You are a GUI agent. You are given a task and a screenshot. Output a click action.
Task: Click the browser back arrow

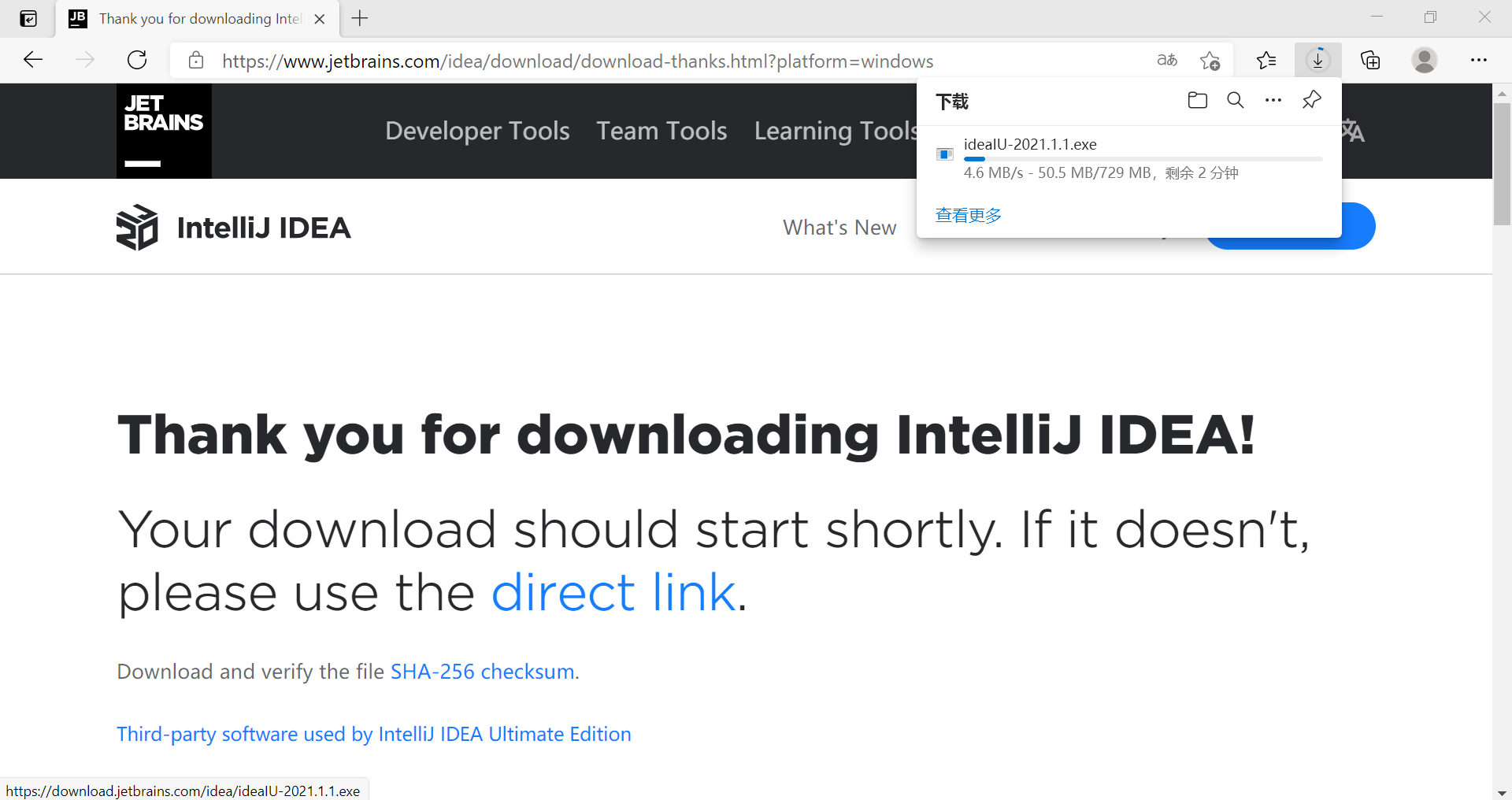(x=33, y=60)
